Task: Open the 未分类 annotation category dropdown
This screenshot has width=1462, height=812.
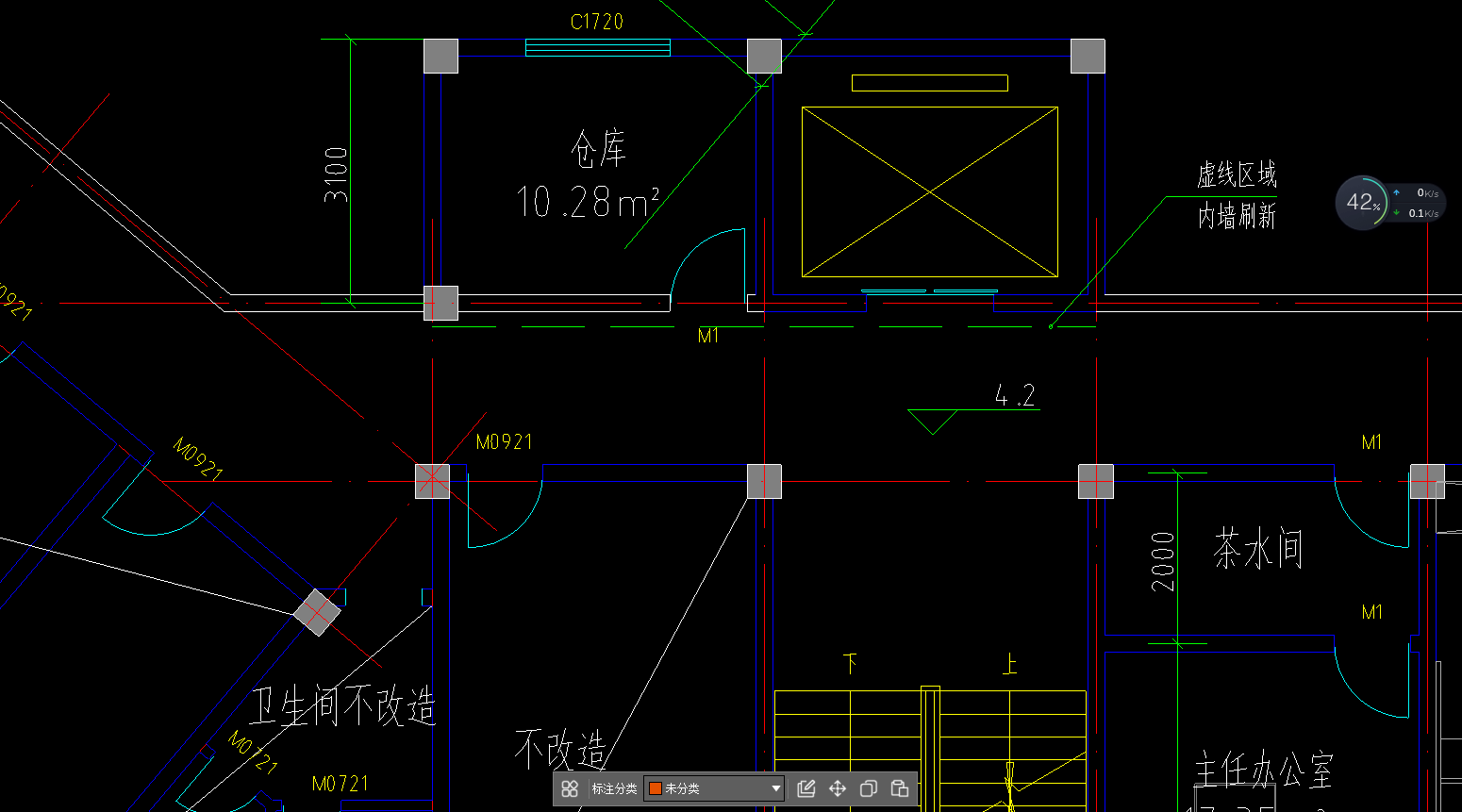Action: pos(714,788)
